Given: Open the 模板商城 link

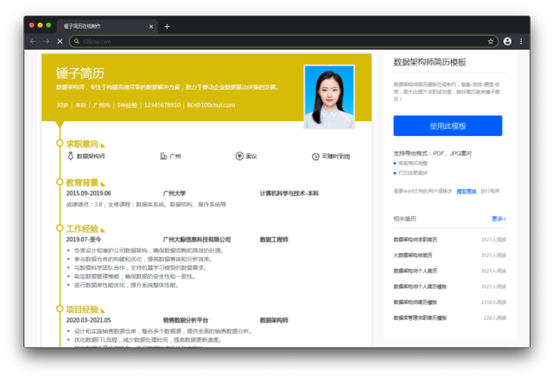Looking at the screenshot, I should (466, 191).
